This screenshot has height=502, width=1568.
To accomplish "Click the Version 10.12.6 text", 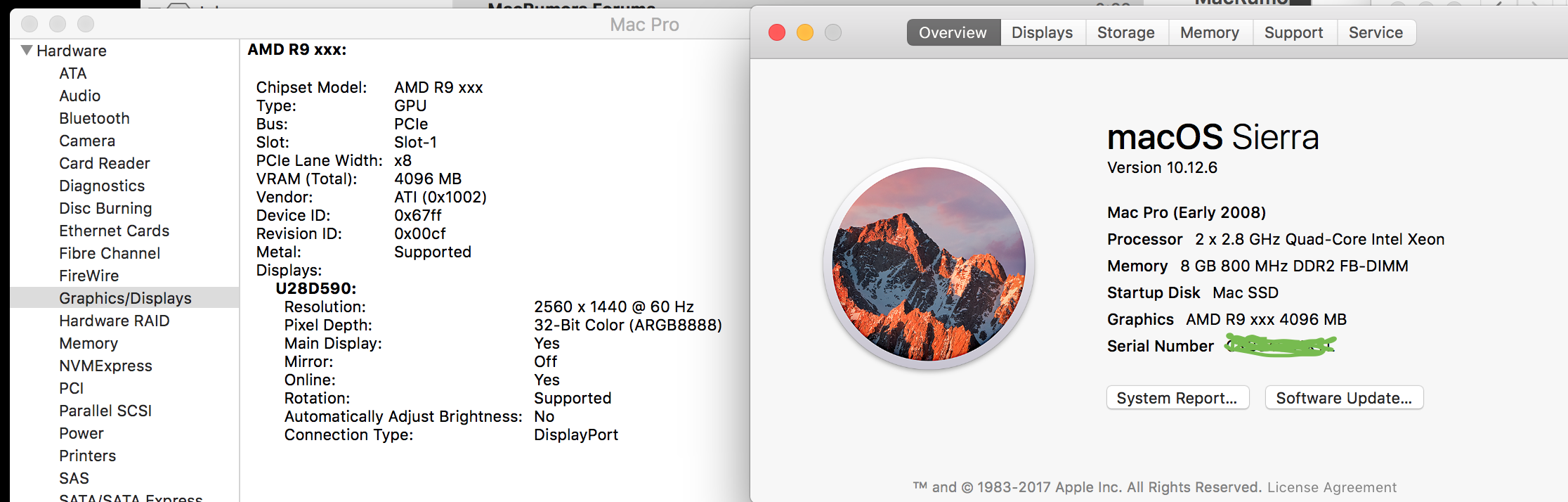I will coord(1163,167).
